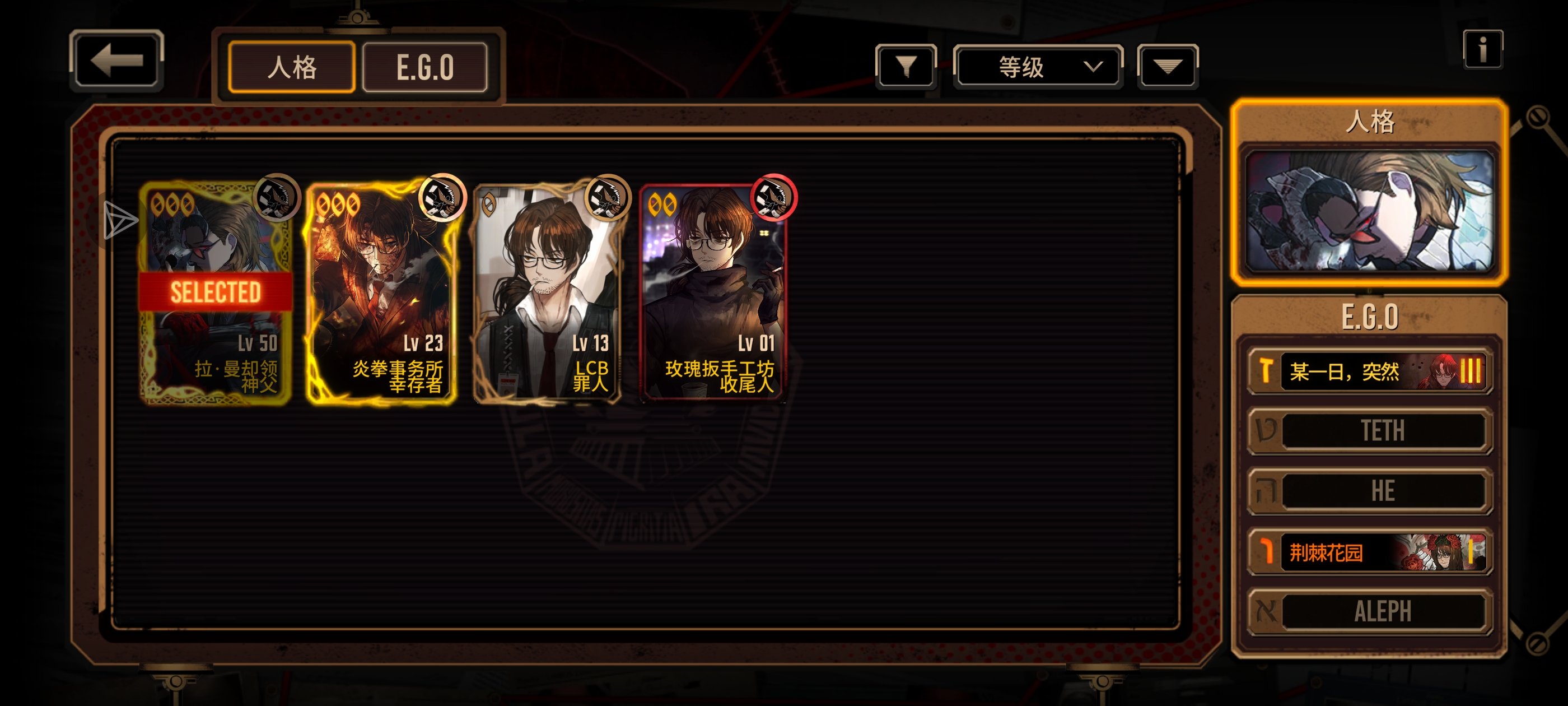The image size is (1568, 706).
Task: Switch to the E.G.O tab
Action: [x=425, y=67]
